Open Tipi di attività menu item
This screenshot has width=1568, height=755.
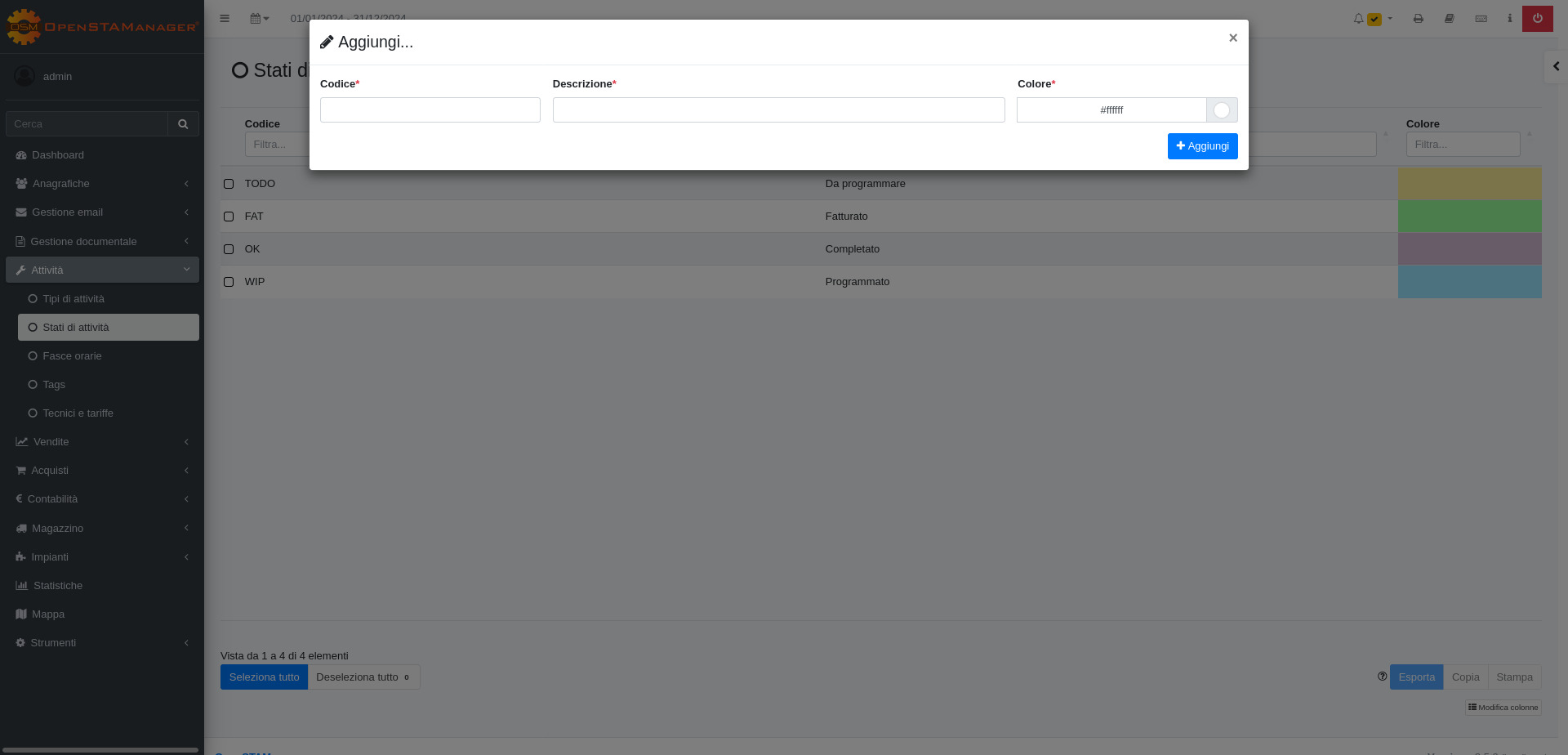[73, 299]
